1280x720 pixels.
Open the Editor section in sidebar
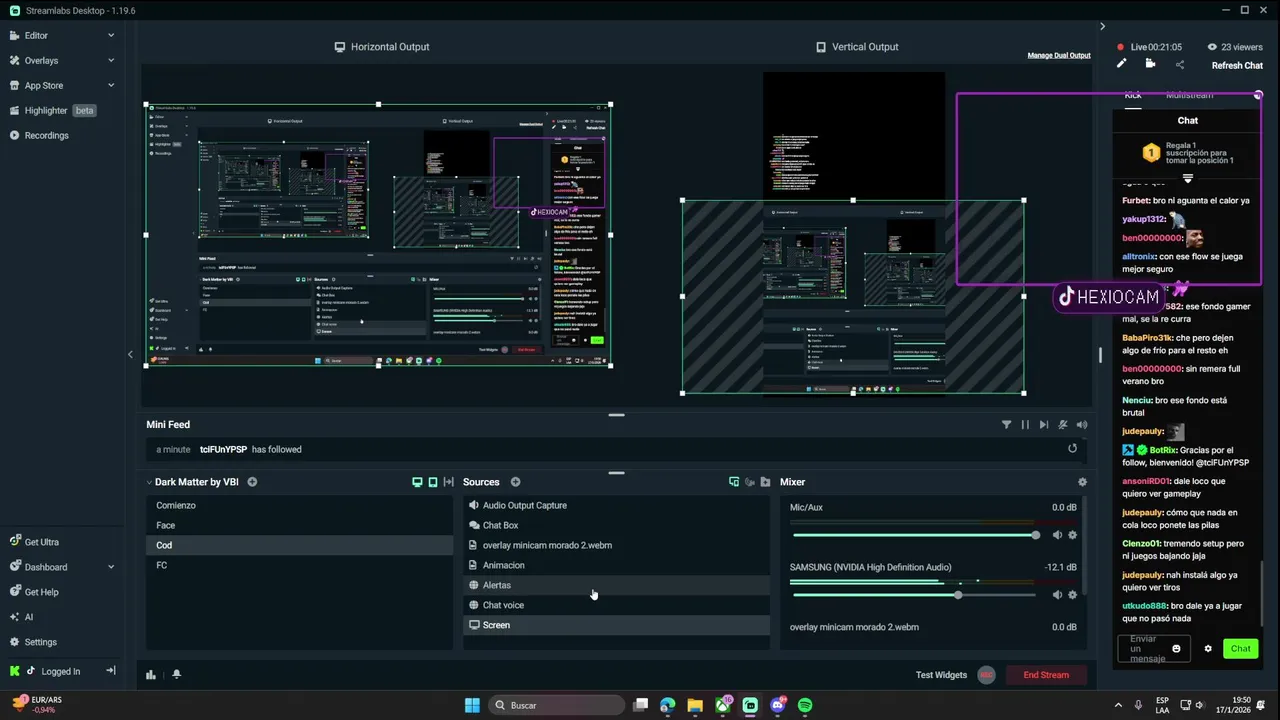[36, 35]
